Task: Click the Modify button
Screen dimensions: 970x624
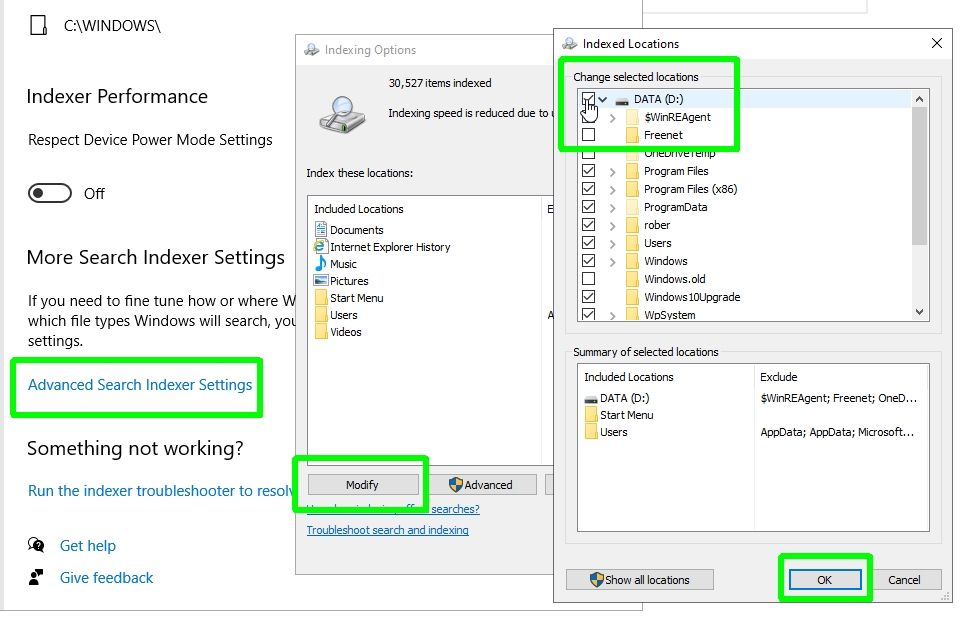Action: pyautogui.click(x=362, y=484)
